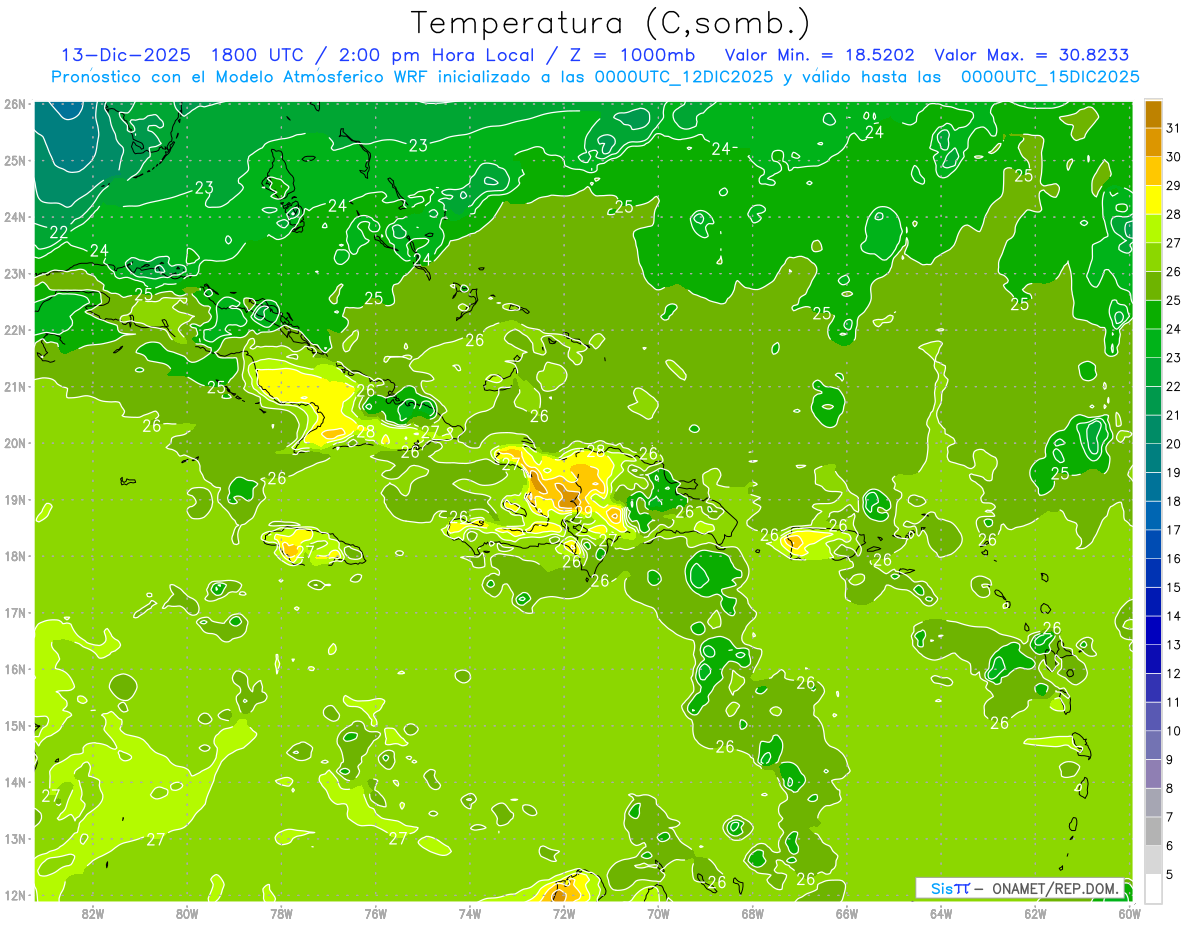Click legend value label "24"

coord(1174,329)
